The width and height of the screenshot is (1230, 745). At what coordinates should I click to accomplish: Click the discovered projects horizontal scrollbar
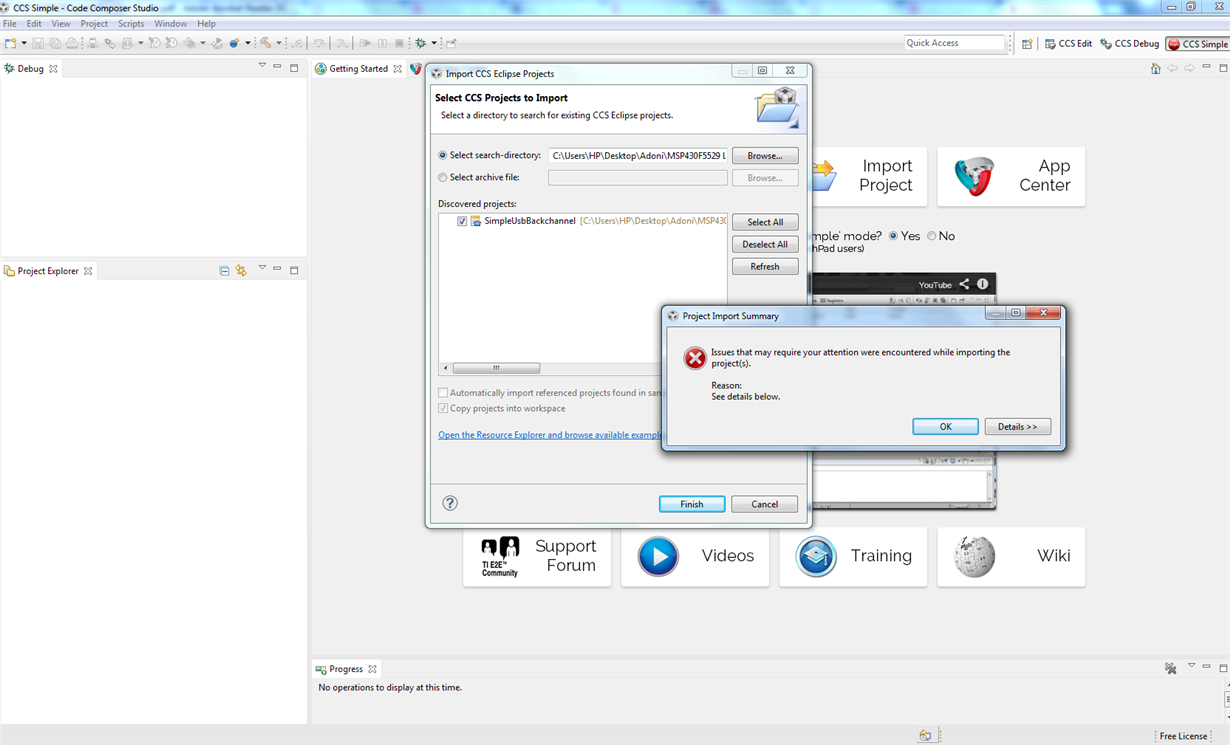pos(496,368)
